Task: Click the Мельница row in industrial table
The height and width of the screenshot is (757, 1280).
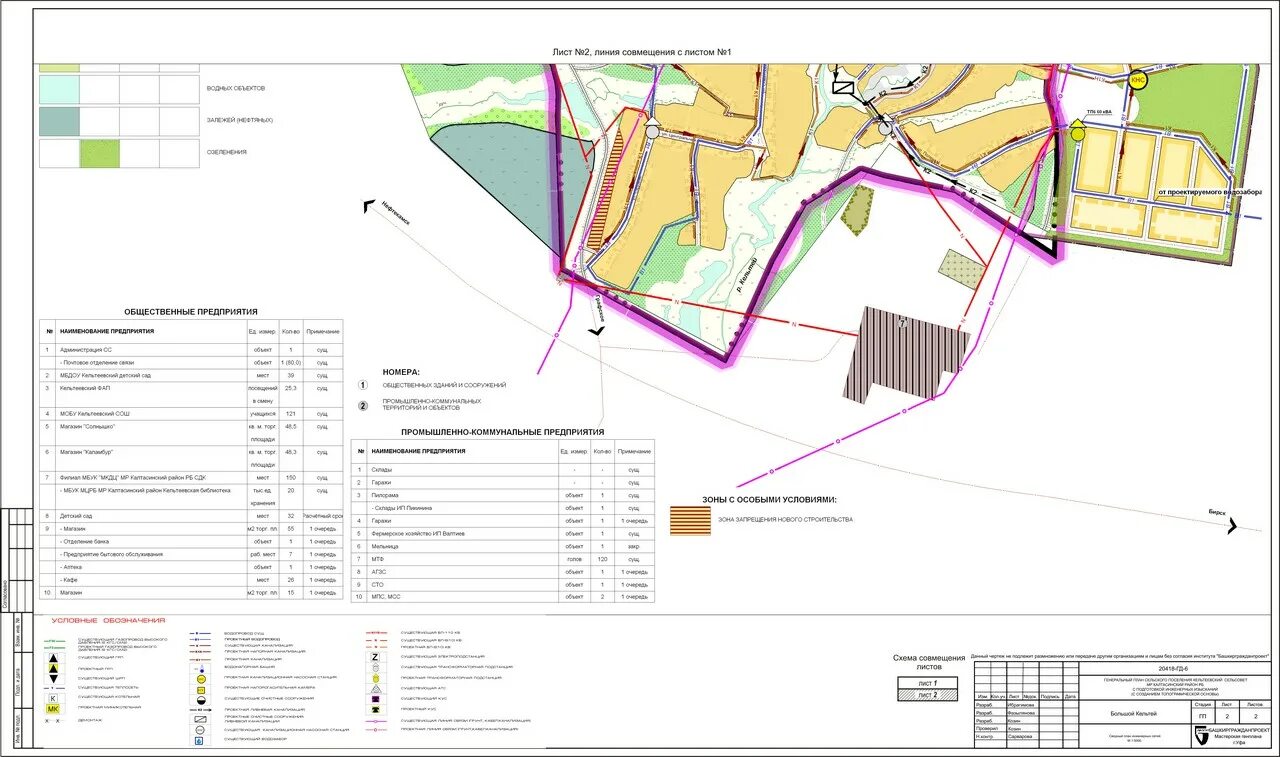Action: [x=503, y=546]
